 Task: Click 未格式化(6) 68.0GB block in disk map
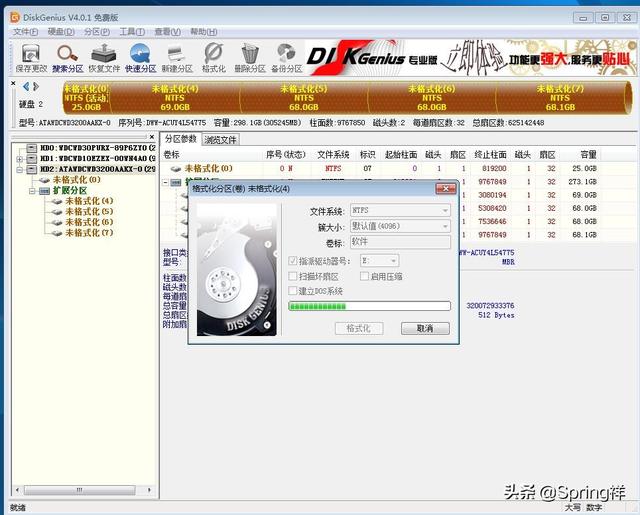432,98
